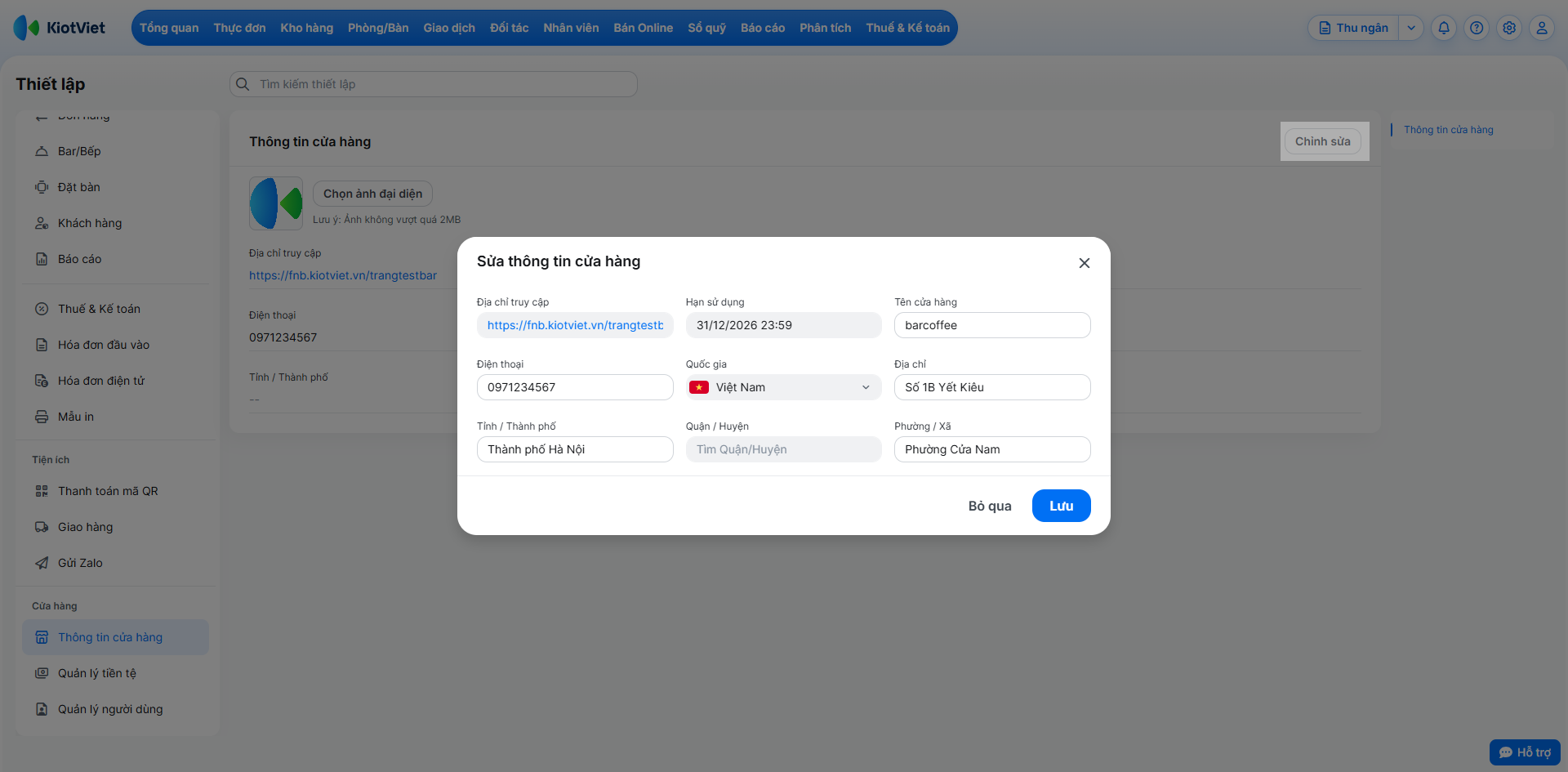Open the Thực đơn menu

[240, 28]
